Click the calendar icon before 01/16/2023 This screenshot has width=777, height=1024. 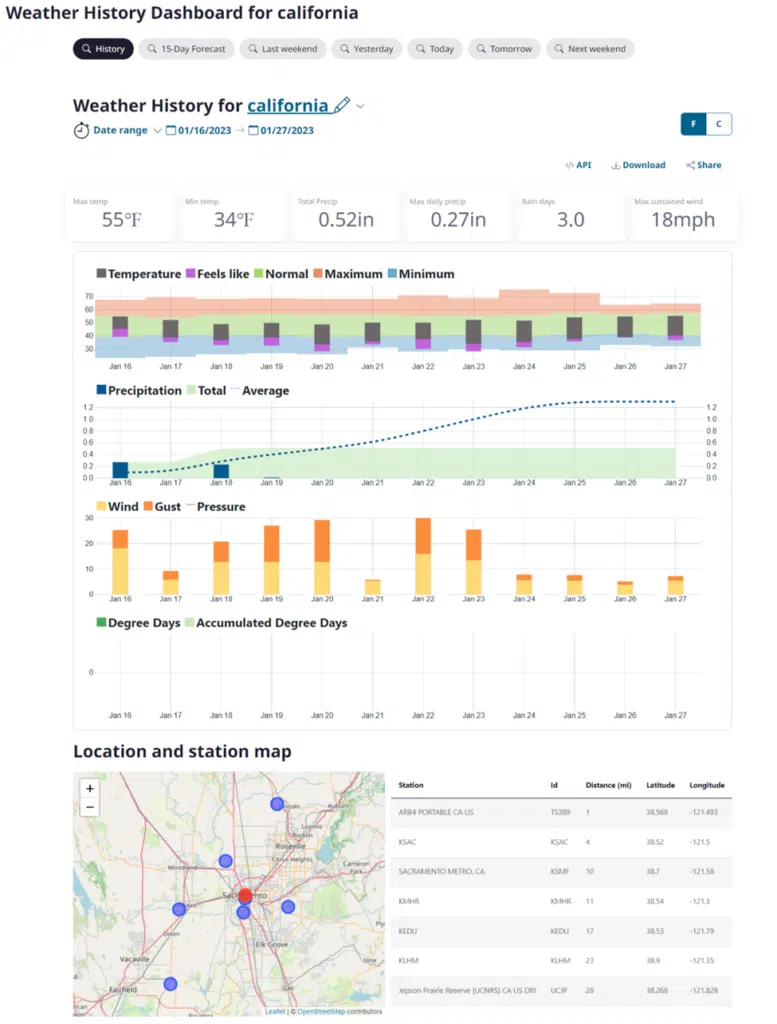tap(171, 131)
